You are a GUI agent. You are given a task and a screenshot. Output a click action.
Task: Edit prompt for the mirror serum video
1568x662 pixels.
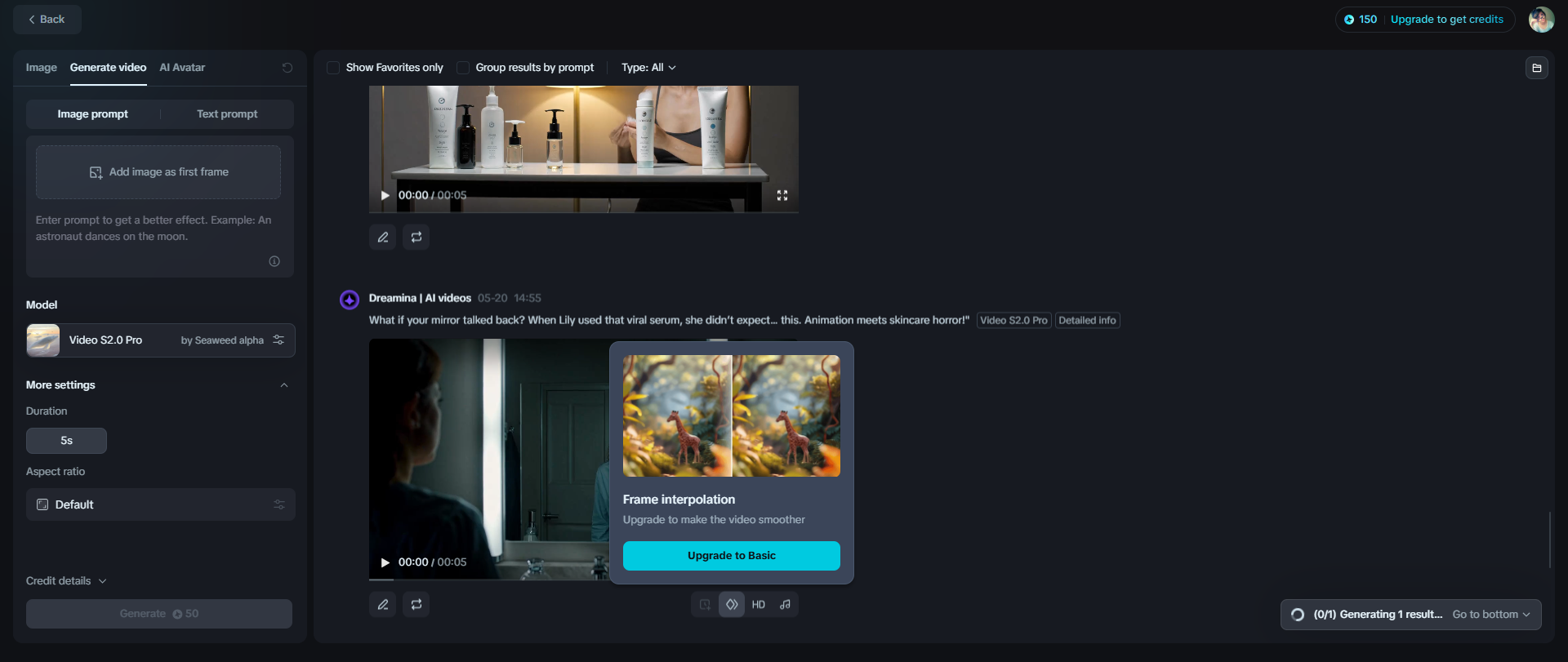coord(383,604)
